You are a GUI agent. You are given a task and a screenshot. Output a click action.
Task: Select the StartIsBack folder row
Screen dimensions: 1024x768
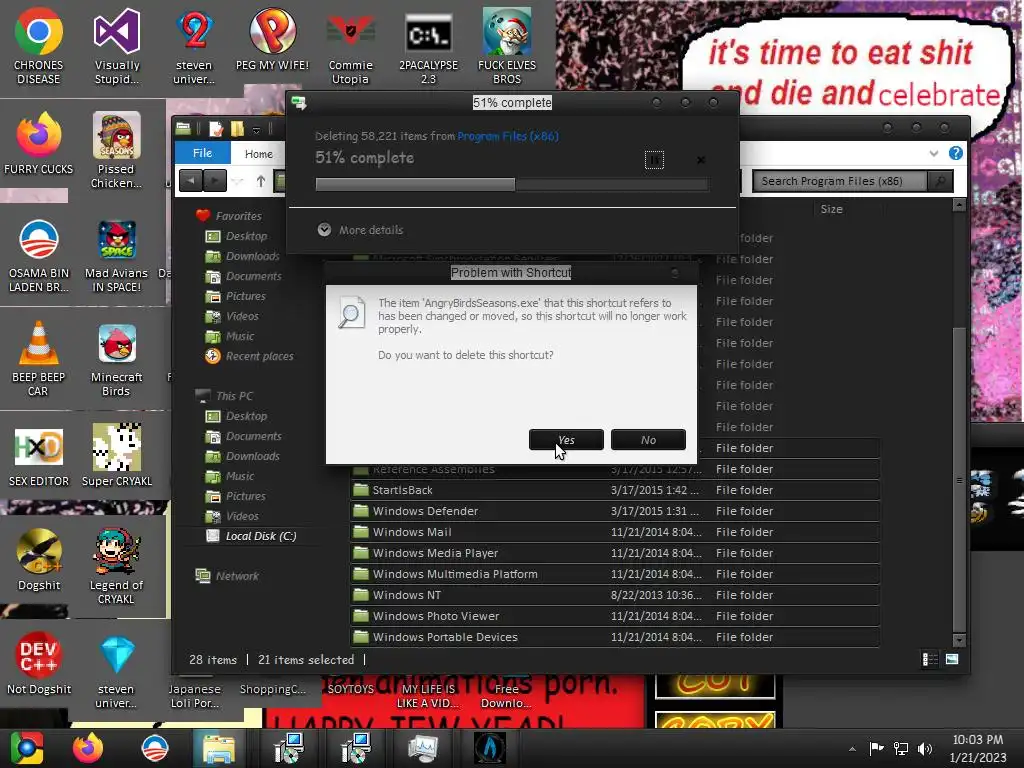[615, 490]
